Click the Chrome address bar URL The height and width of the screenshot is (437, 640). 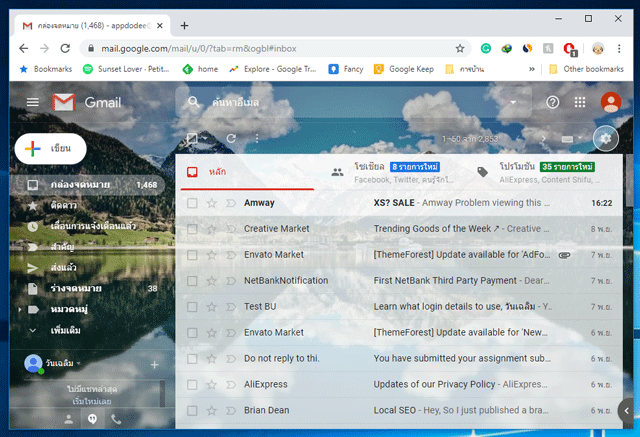click(x=199, y=49)
